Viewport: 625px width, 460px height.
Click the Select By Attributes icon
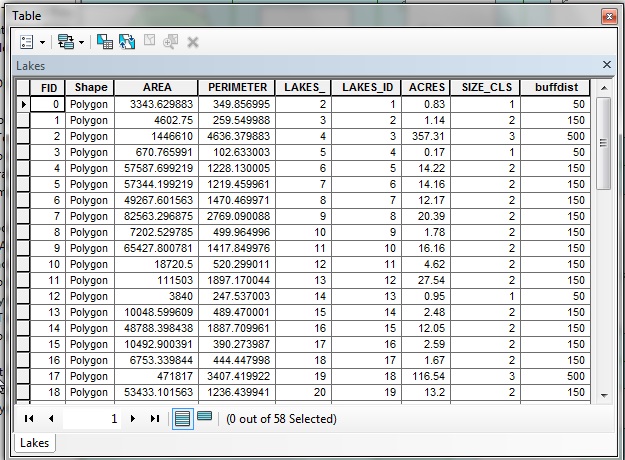[x=105, y=42]
